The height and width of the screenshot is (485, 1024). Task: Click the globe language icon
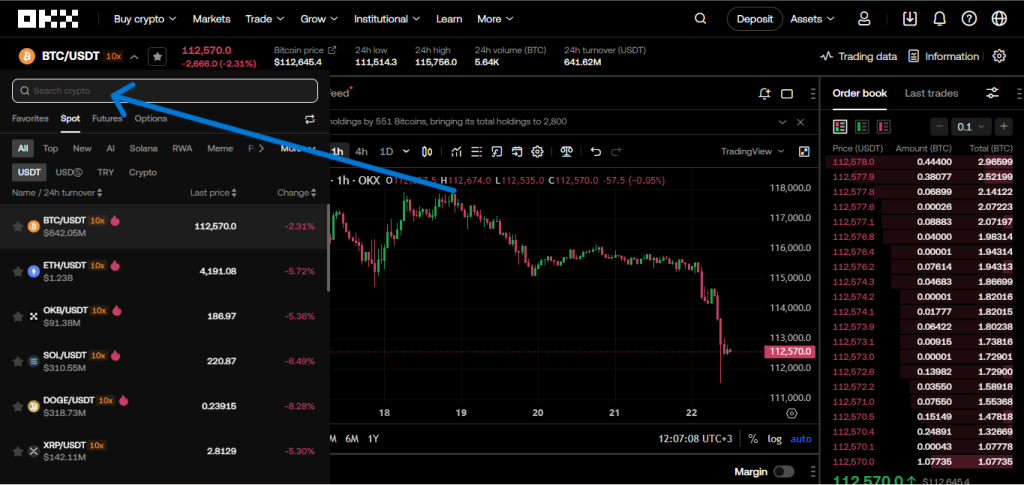pos(998,19)
